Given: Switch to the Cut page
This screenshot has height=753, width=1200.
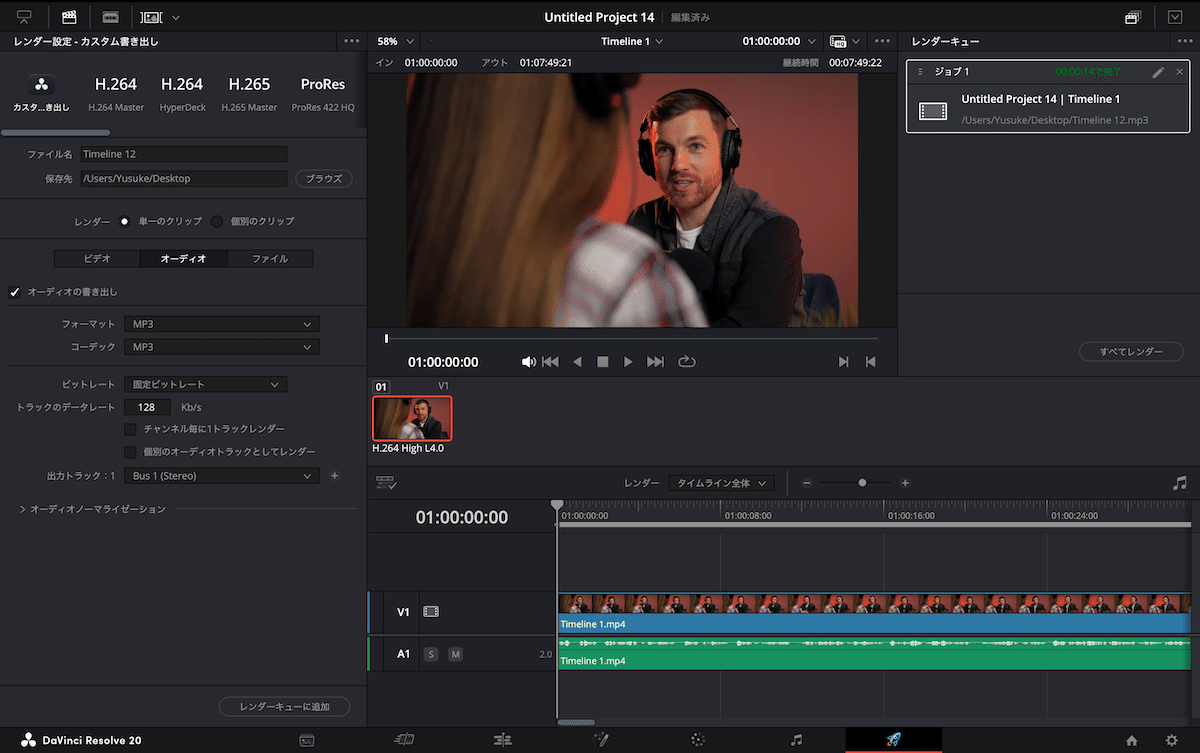Looking at the screenshot, I should [404, 740].
